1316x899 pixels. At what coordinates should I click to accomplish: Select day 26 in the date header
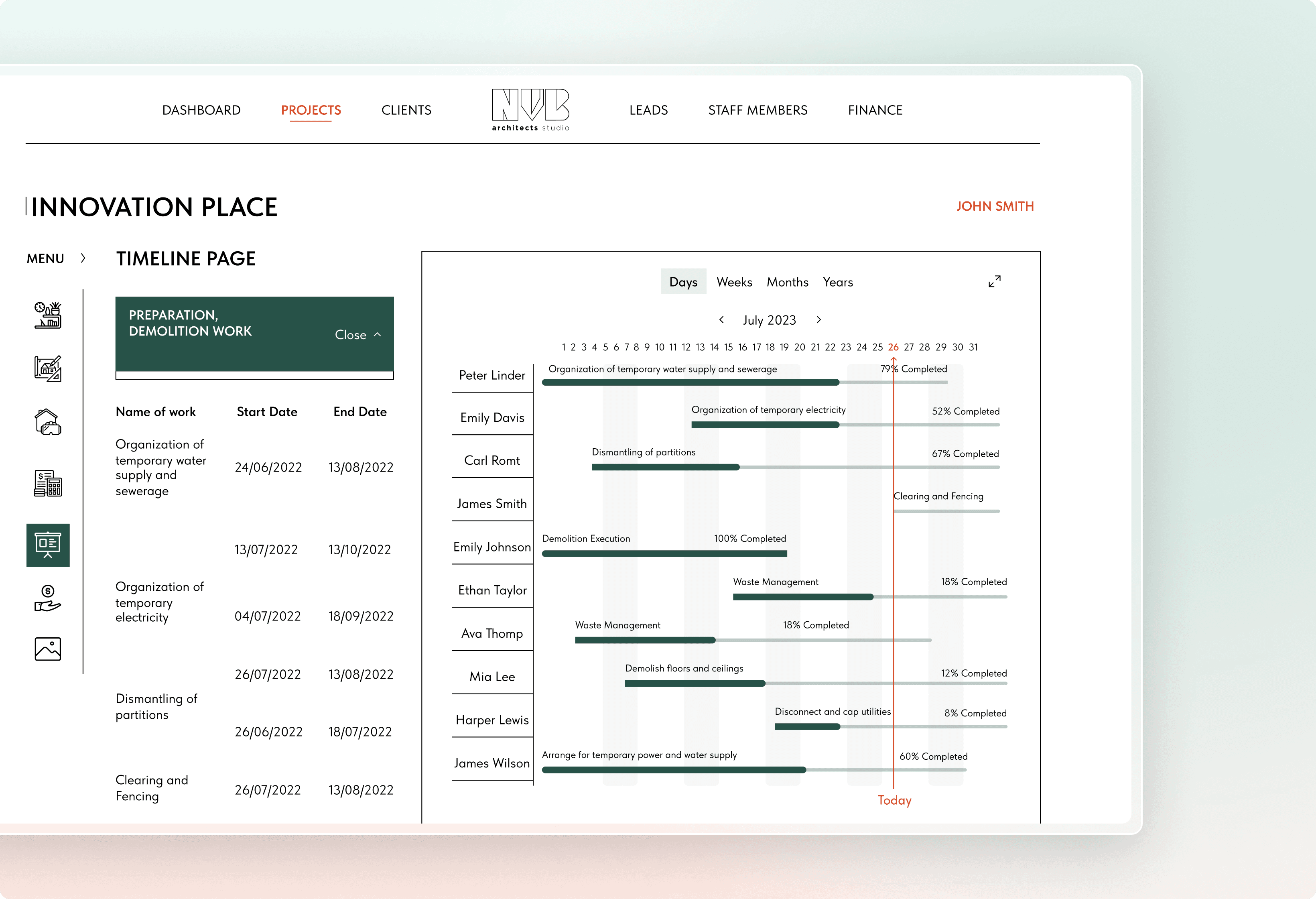coord(894,347)
